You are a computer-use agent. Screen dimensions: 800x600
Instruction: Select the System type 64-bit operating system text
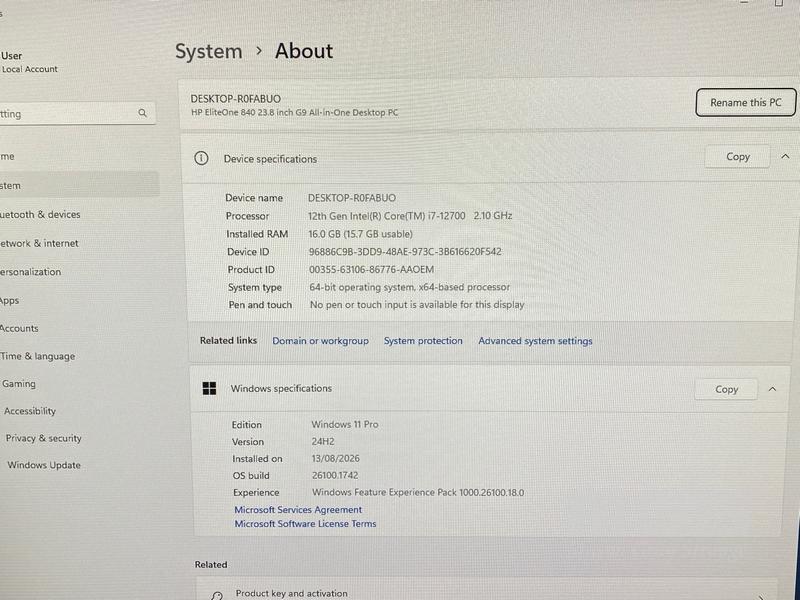click(x=409, y=287)
